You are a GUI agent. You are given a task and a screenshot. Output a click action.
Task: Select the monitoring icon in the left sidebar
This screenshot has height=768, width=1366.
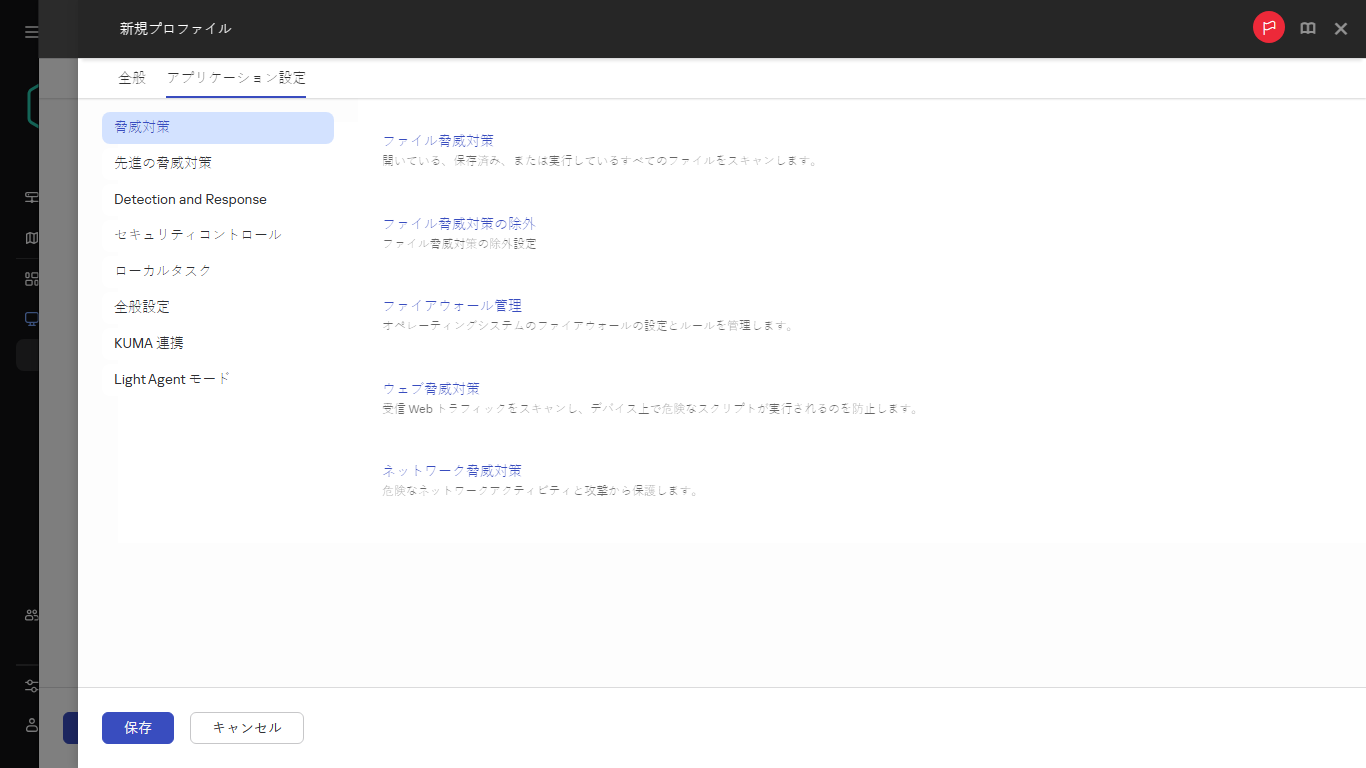pyautogui.click(x=30, y=197)
